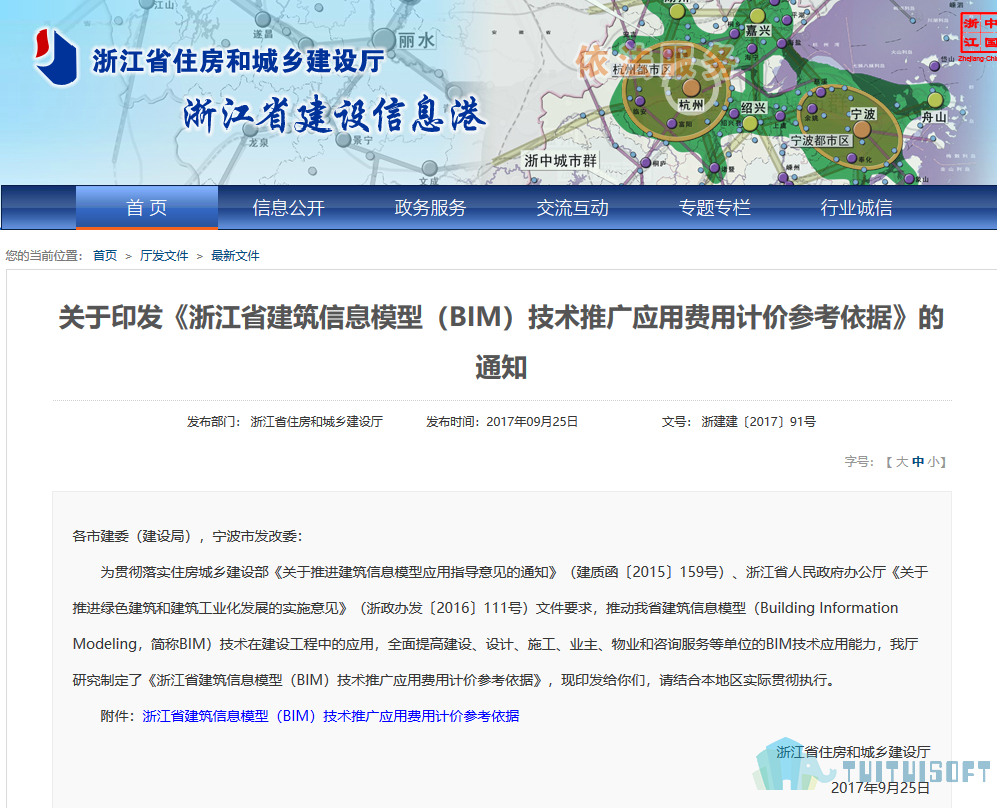
Task: Set font size to medium (中)
Action: click(918, 462)
